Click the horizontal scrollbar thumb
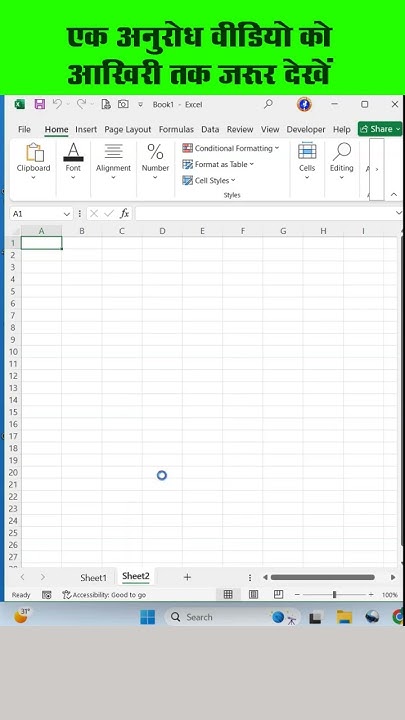 tap(322, 577)
